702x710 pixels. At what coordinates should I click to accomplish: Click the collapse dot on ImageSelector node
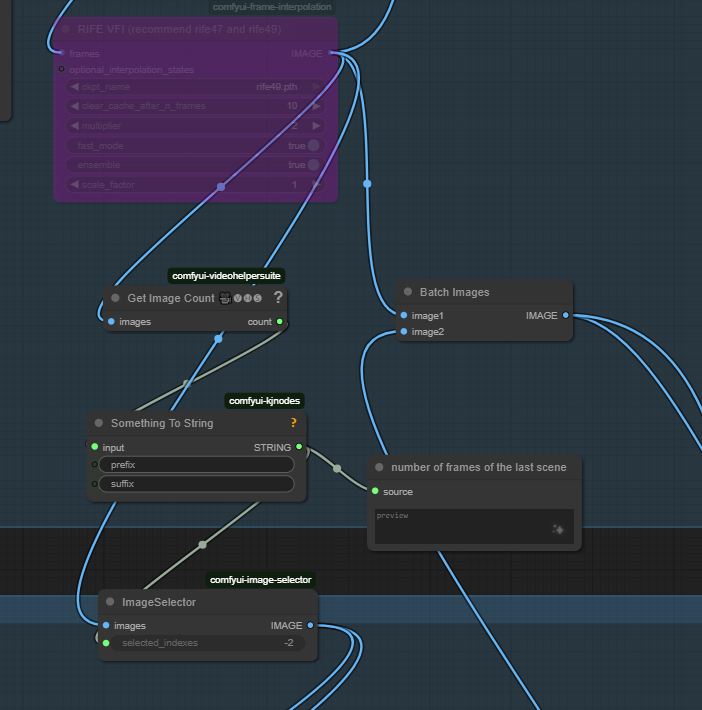[110, 602]
